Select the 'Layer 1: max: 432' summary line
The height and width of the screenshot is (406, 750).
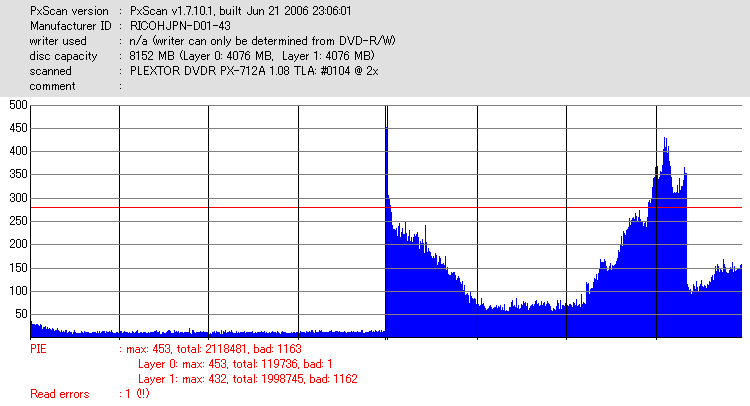(248, 379)
